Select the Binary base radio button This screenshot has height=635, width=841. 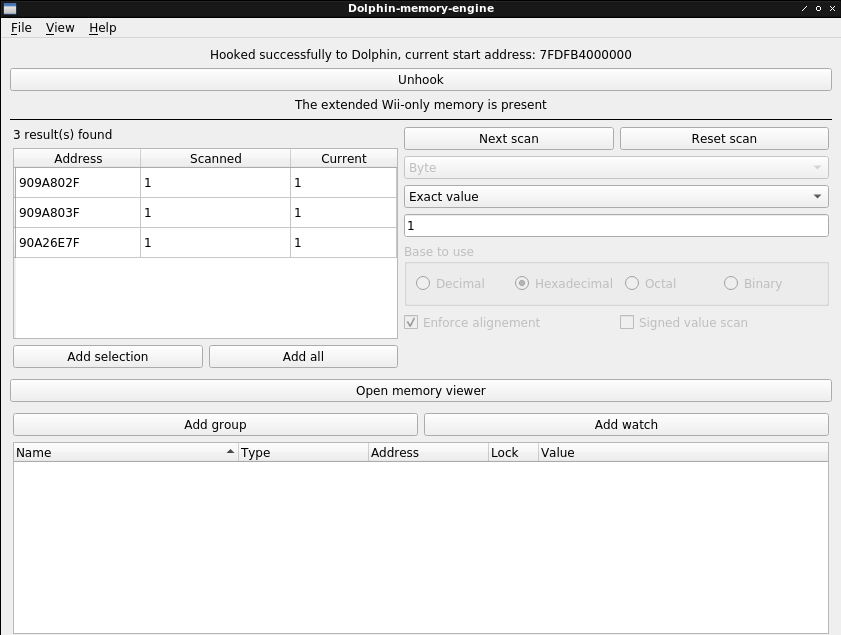coord(753,283)
